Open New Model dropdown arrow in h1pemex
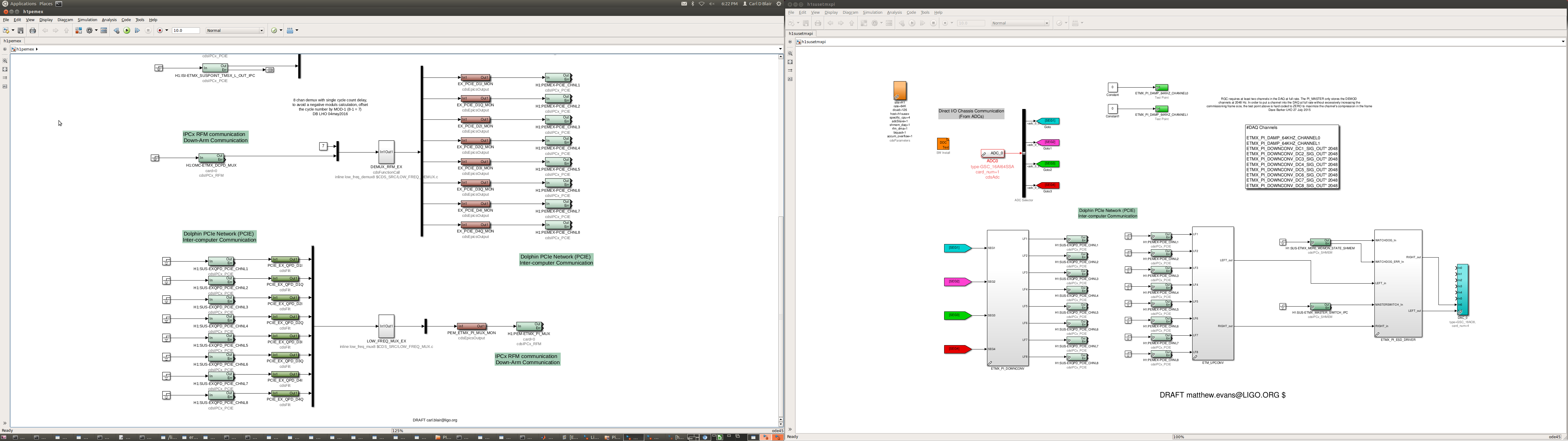 13,30
